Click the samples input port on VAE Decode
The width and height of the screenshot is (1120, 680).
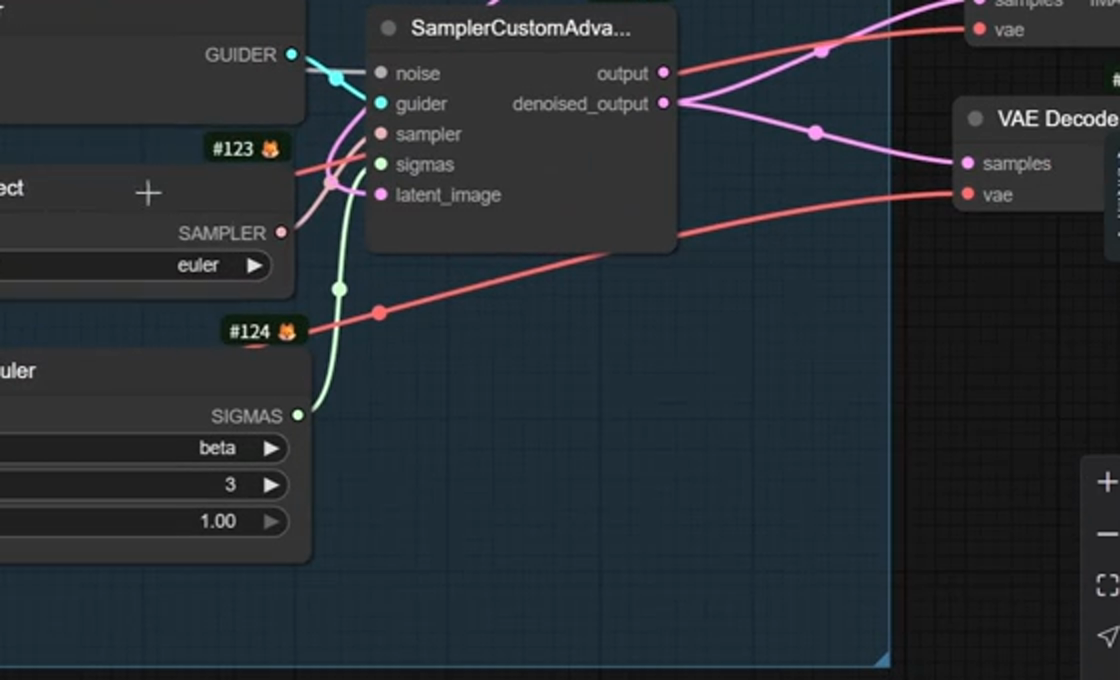(968, 163)
